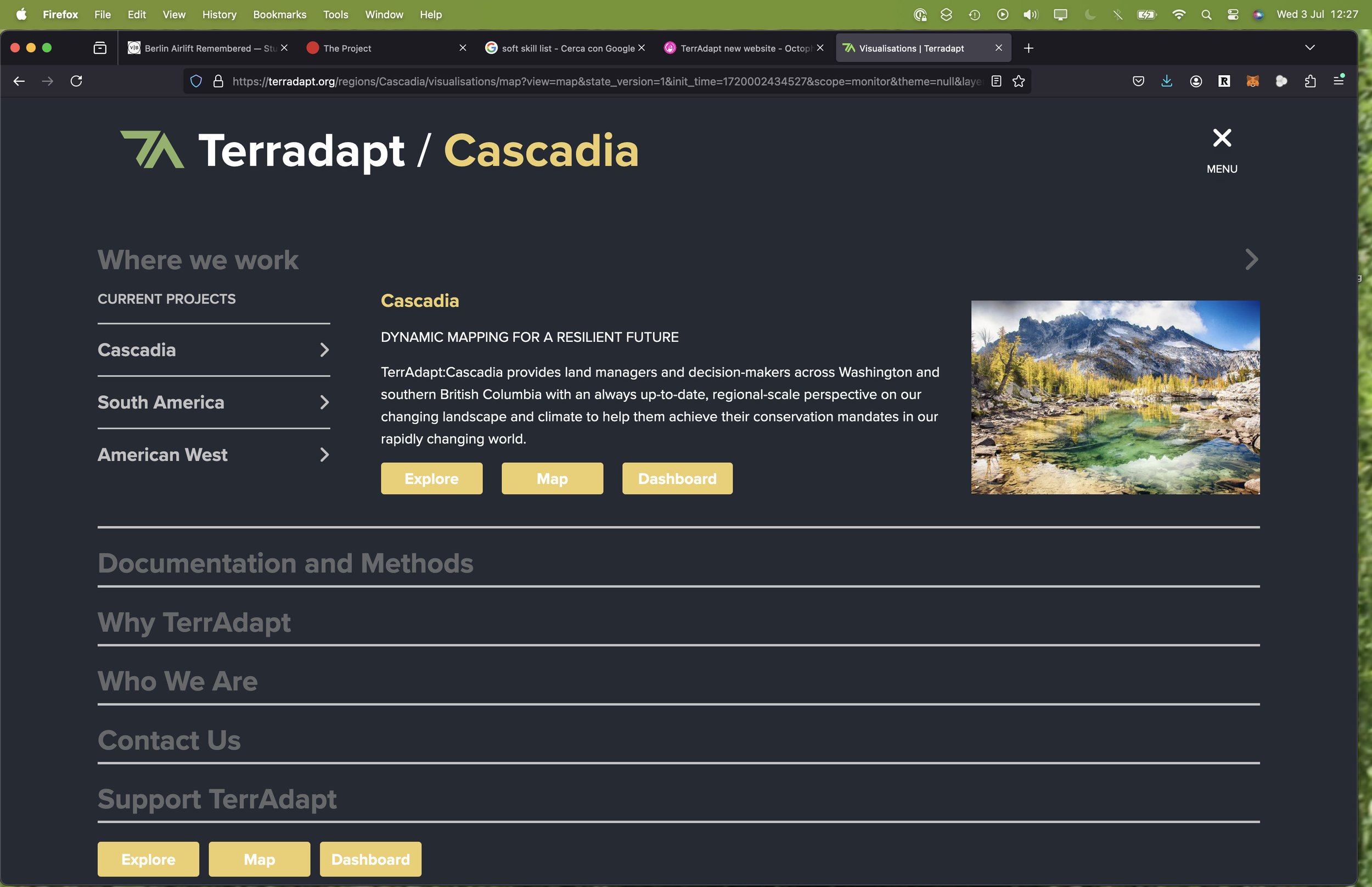Image resolution: width=1372 pixels, height=887 pixels.
Task: Open macOS Control Center icon
Action: pyautogui.click(x=1232, y=15)
